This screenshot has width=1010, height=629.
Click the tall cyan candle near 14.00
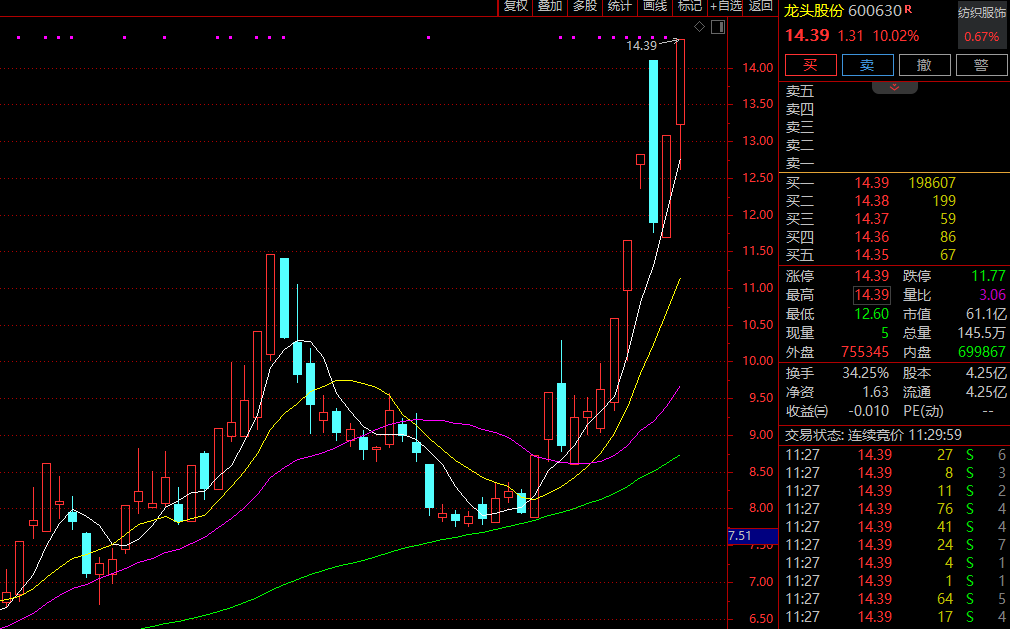click(x=653, y=142)
